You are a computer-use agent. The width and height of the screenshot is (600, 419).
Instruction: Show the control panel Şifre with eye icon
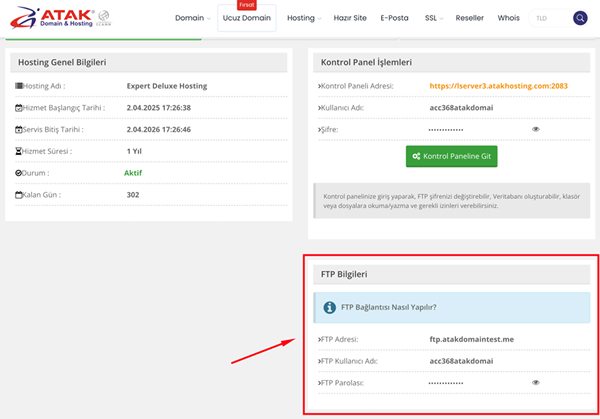[536, 129]
